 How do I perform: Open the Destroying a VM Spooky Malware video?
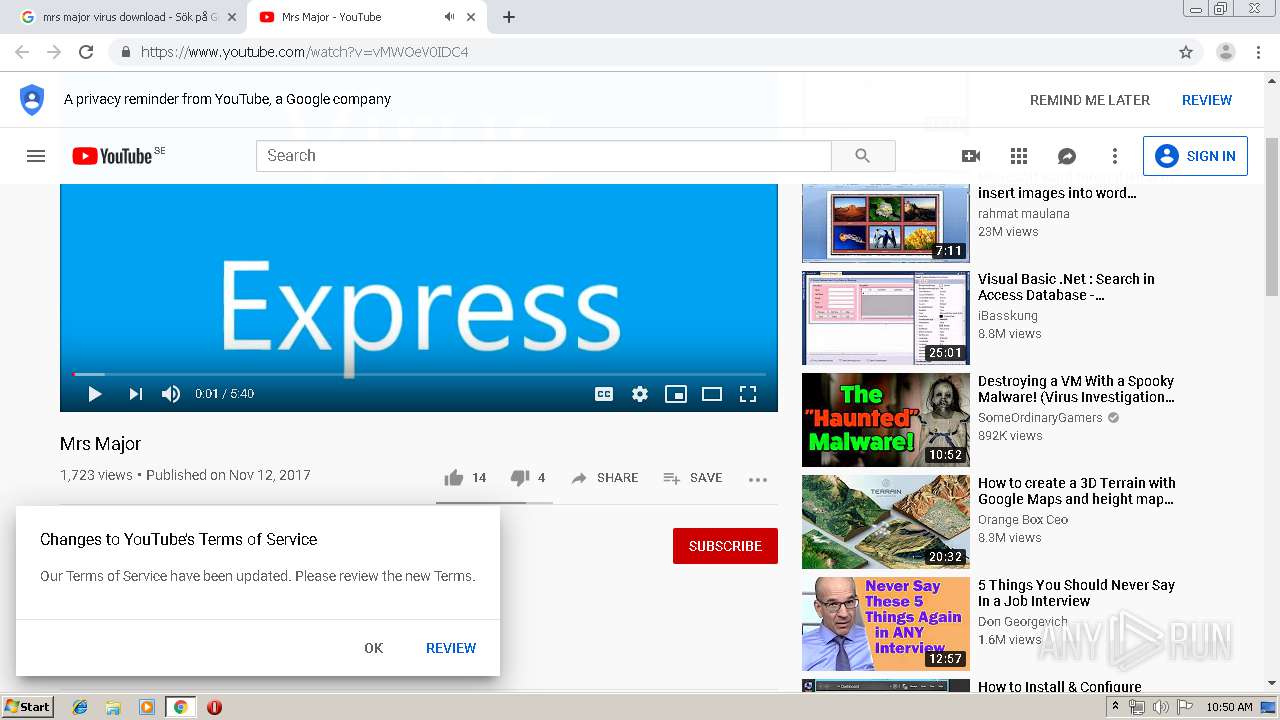[x=1076, y=389]
